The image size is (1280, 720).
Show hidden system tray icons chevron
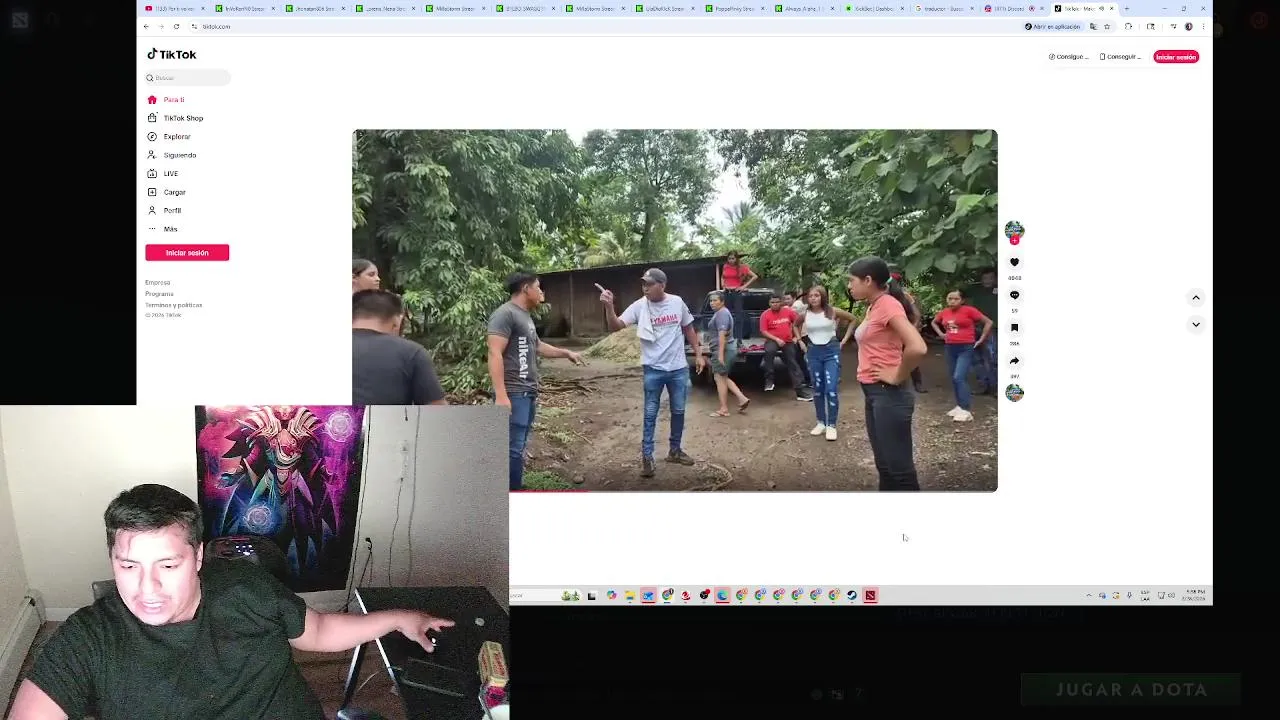click(x=1089, y=595)
